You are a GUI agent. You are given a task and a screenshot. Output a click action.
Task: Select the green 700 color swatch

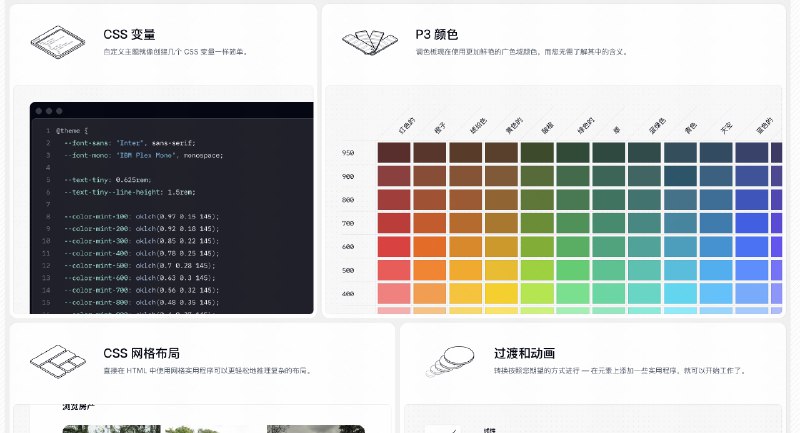click(x=573, y=223)
